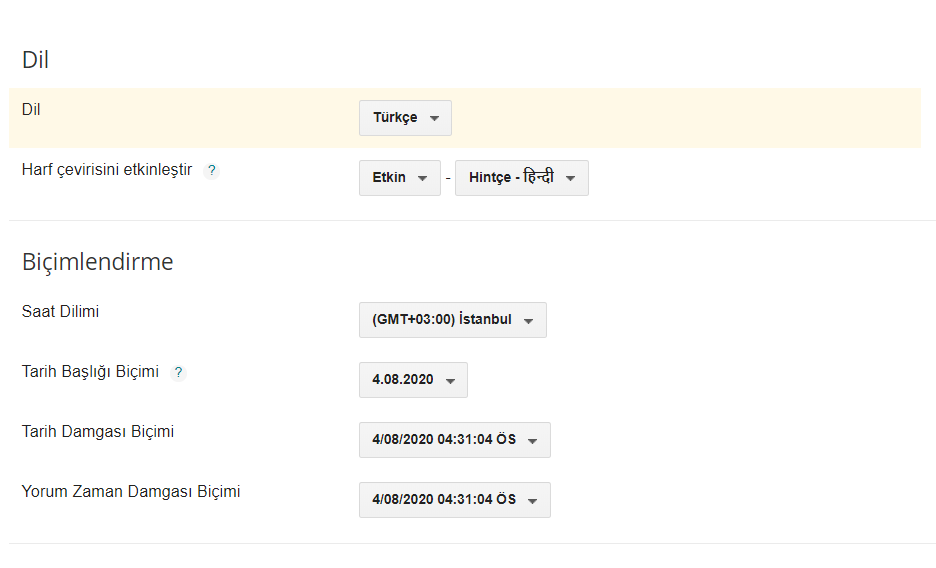Viewport: 936px width, 568px height.
Task: Open the Yorum Zaman Damgası Biçimi dropdown
Action: (455, 500)
